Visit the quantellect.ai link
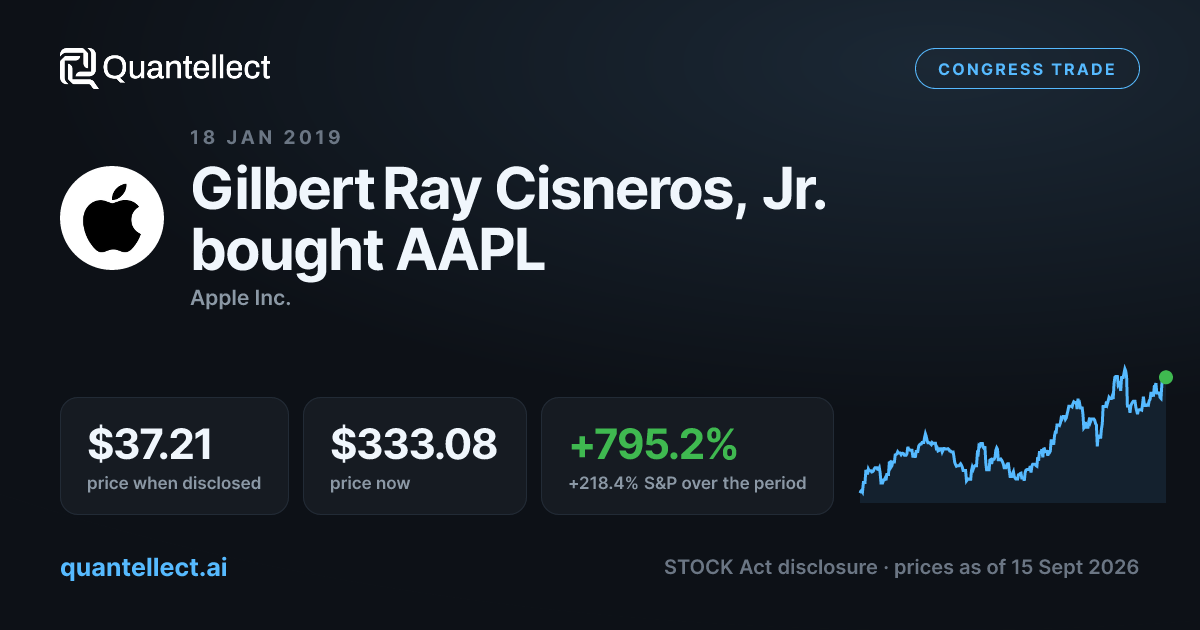 144,567
